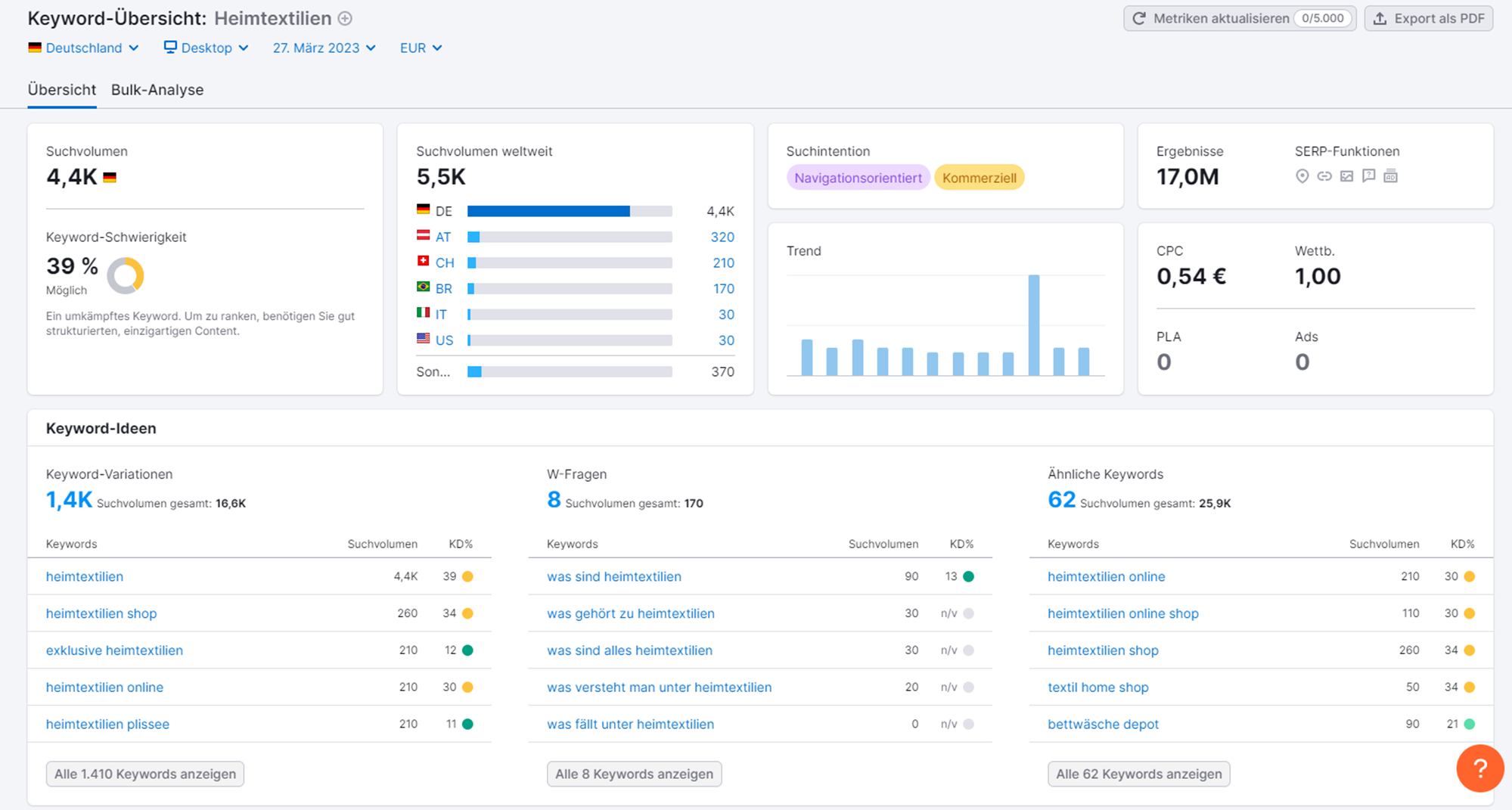Click the KD dot for bettwäsche depot
Screen dimensions: 1512x810
click(1469, 725)
